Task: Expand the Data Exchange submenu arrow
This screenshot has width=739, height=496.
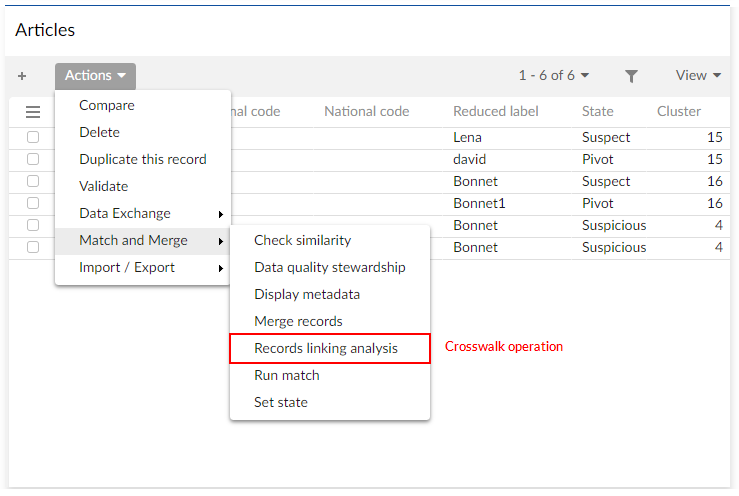Action: point(220,214)
